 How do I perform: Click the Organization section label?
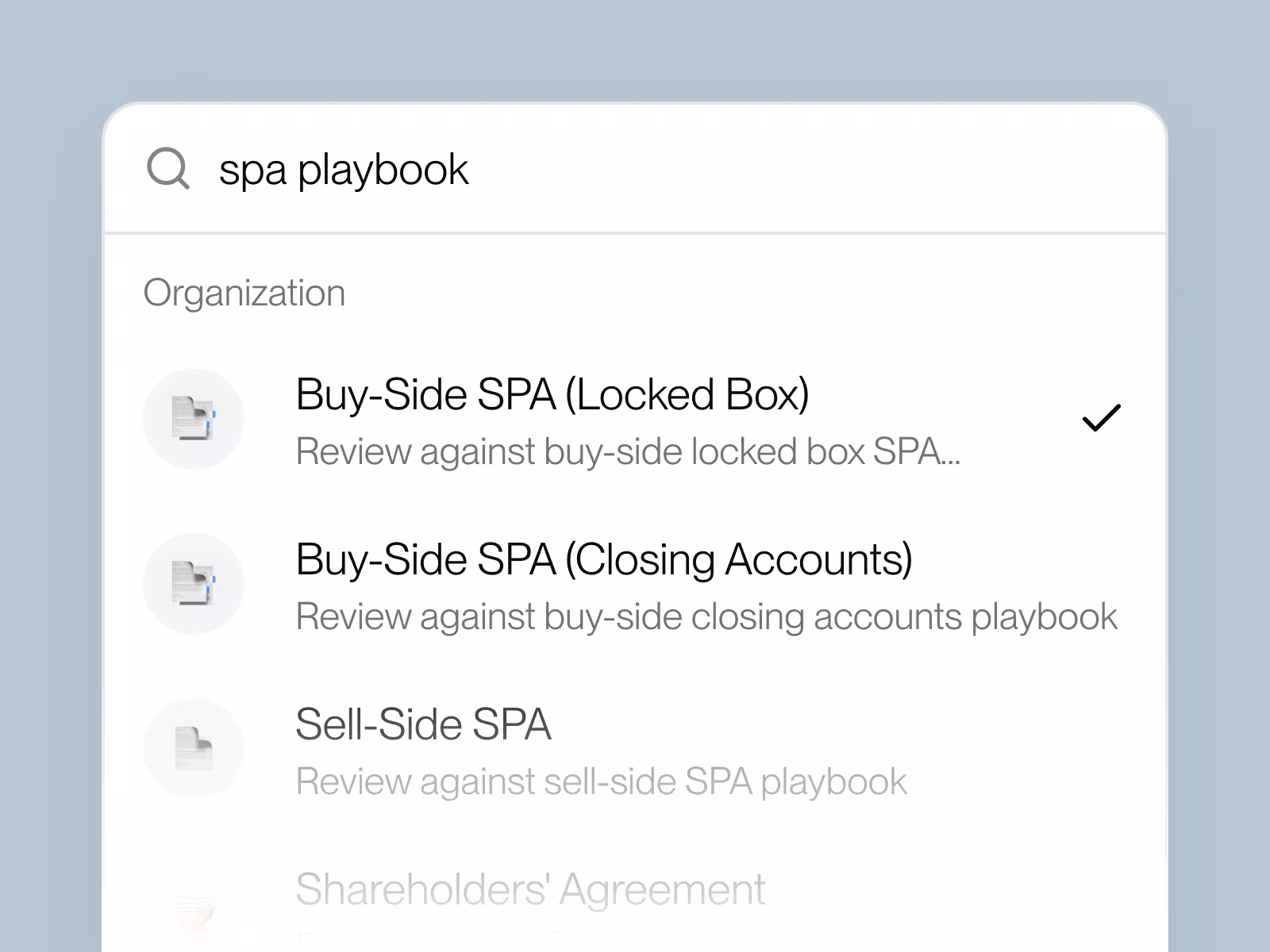pyautogui.click(x=244, y=294)
